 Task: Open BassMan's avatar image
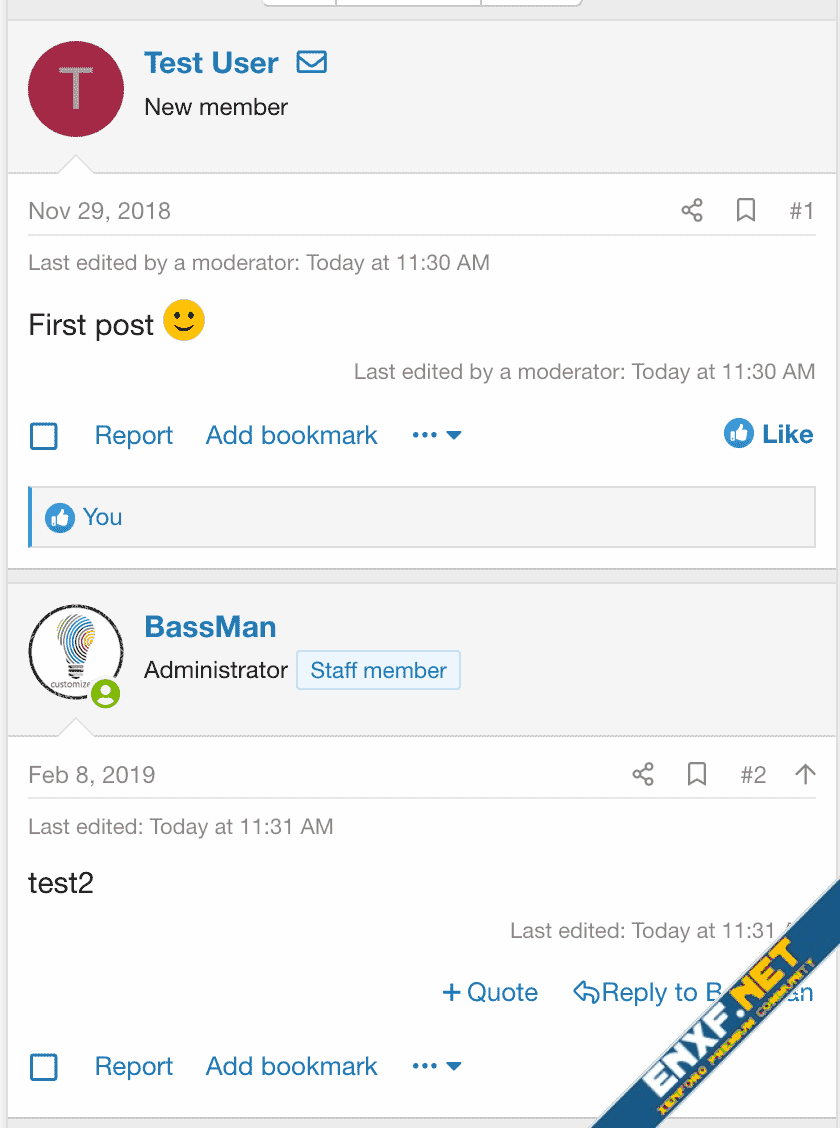point(76,652)
